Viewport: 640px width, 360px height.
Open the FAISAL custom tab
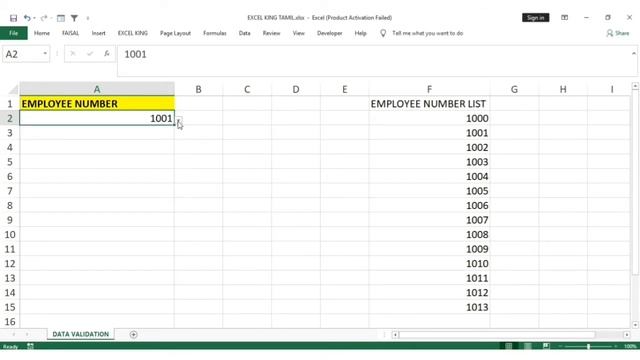(x=71, y=33)
